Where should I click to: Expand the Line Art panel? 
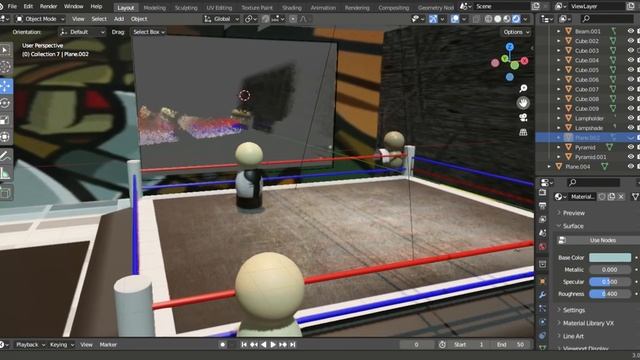coord(573,336)
